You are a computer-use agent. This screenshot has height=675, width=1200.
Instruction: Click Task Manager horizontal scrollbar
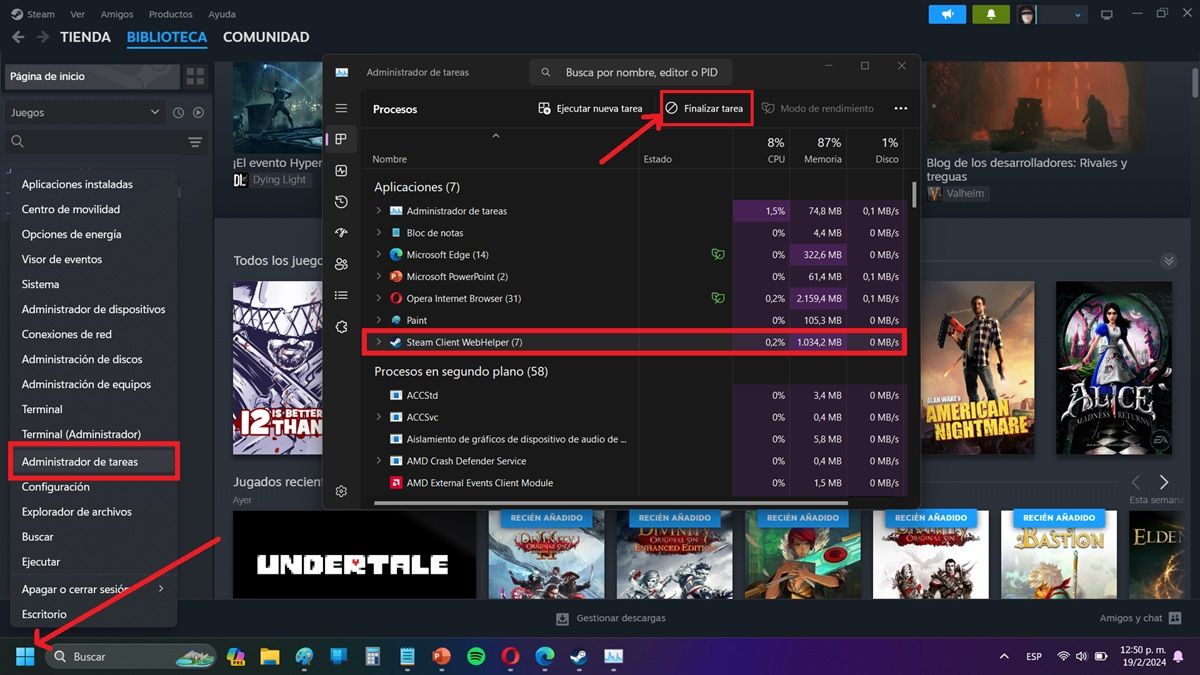[610, 502]
